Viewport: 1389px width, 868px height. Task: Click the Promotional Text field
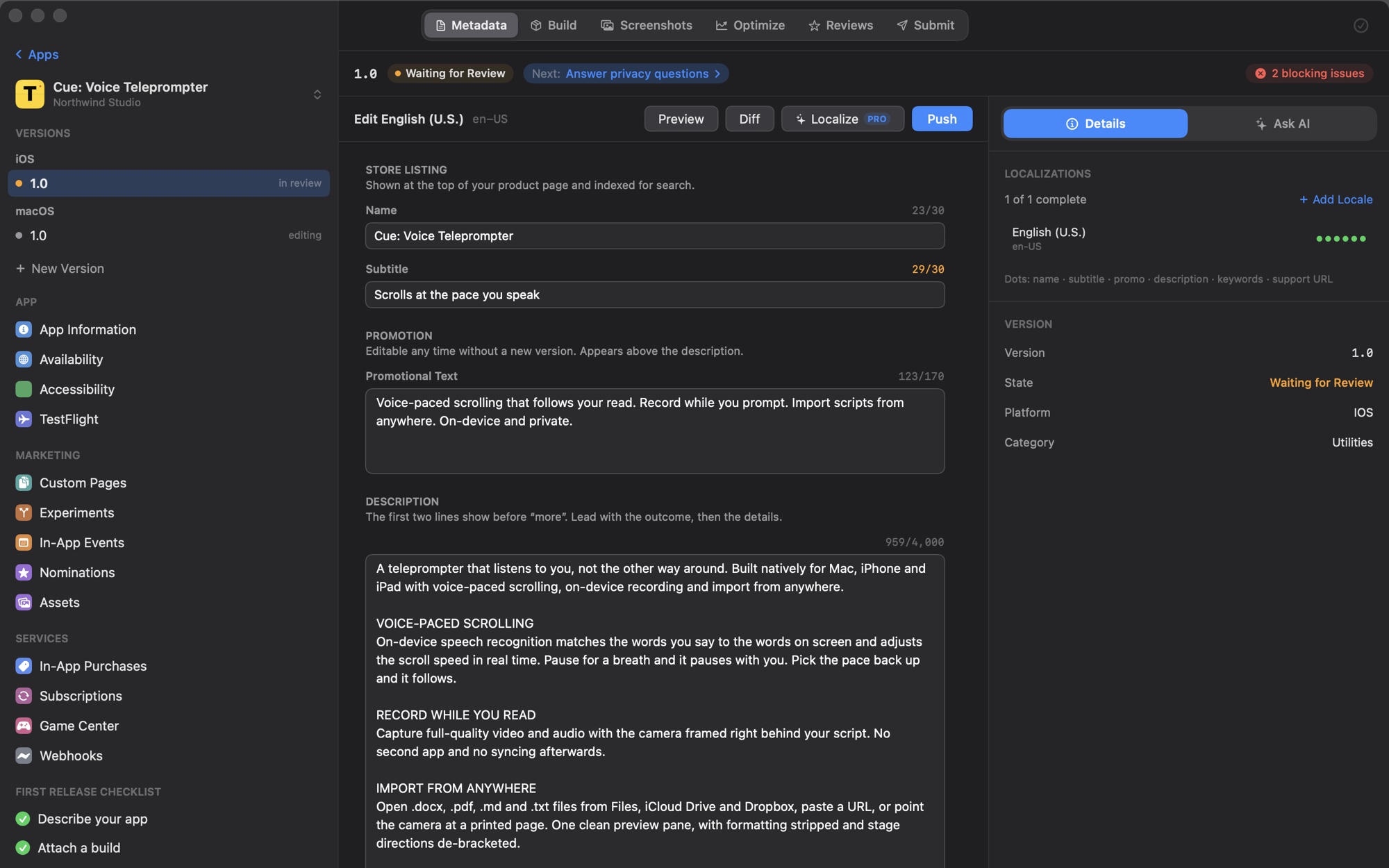tap(655, 431)
